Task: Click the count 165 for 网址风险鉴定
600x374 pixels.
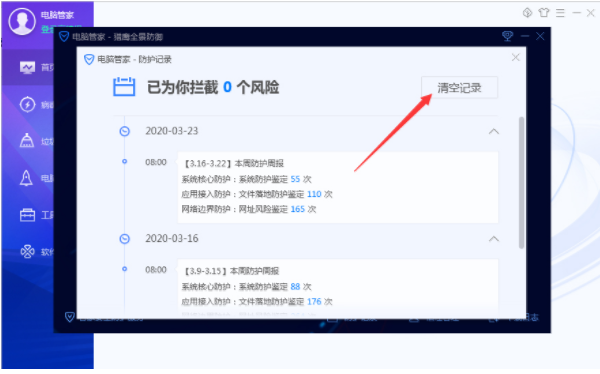Action: point(297,209)
